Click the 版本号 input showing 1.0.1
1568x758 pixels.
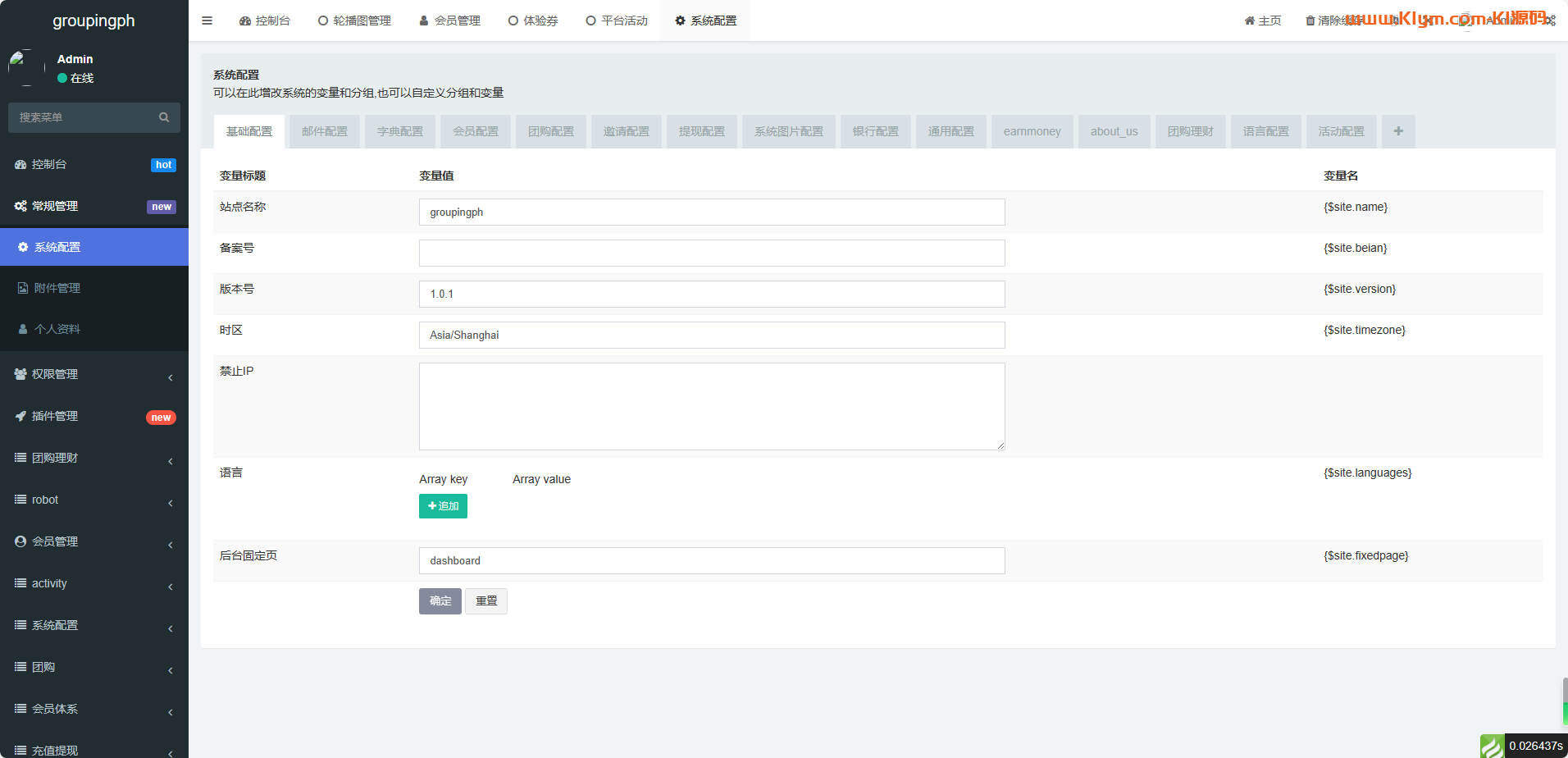(712, 294)
